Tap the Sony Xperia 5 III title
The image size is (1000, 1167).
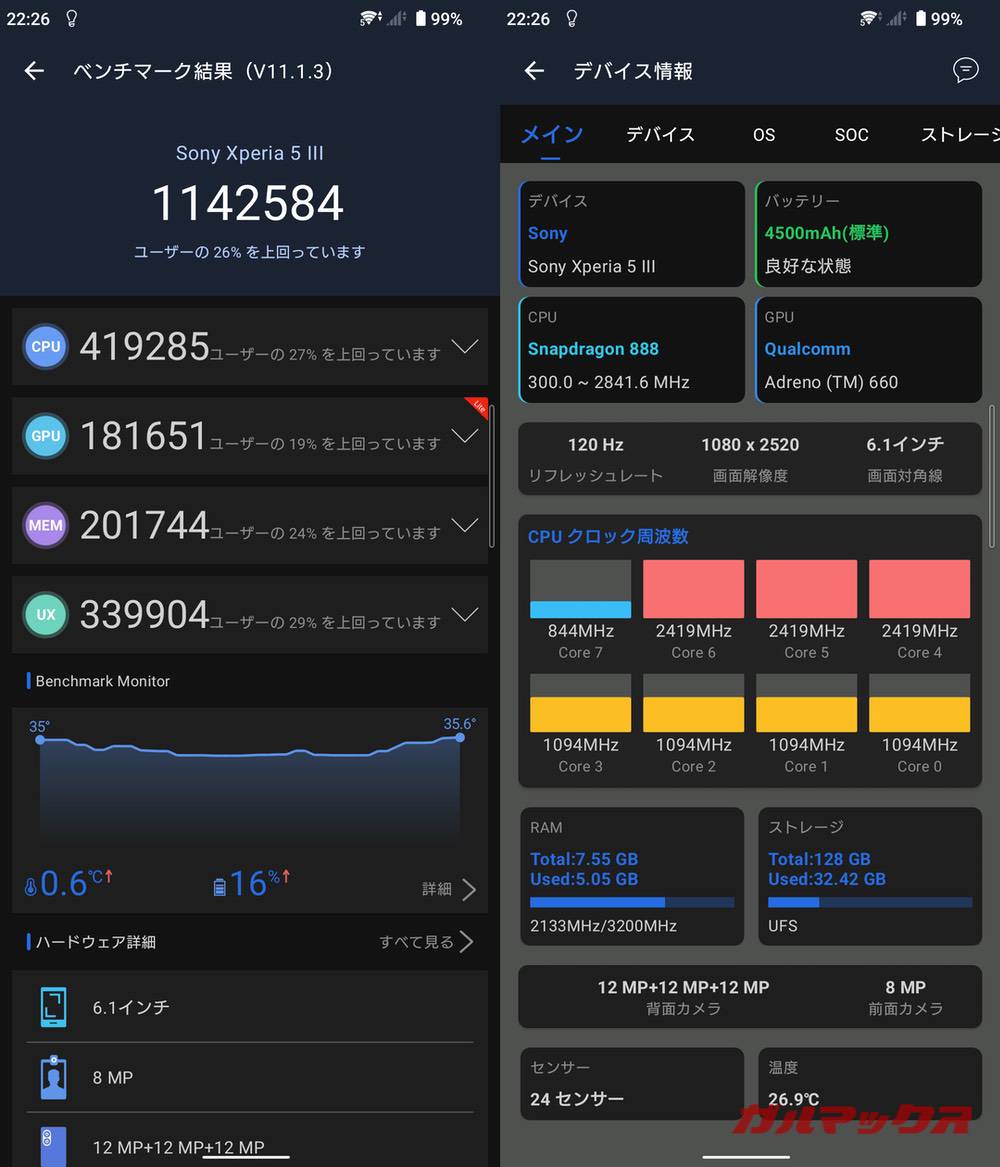249,153
